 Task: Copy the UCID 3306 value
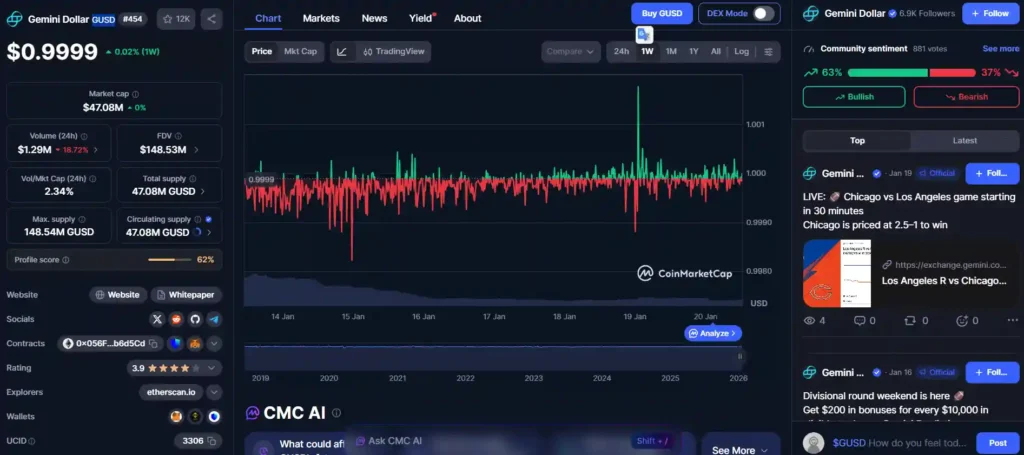[x=213, y=441]
